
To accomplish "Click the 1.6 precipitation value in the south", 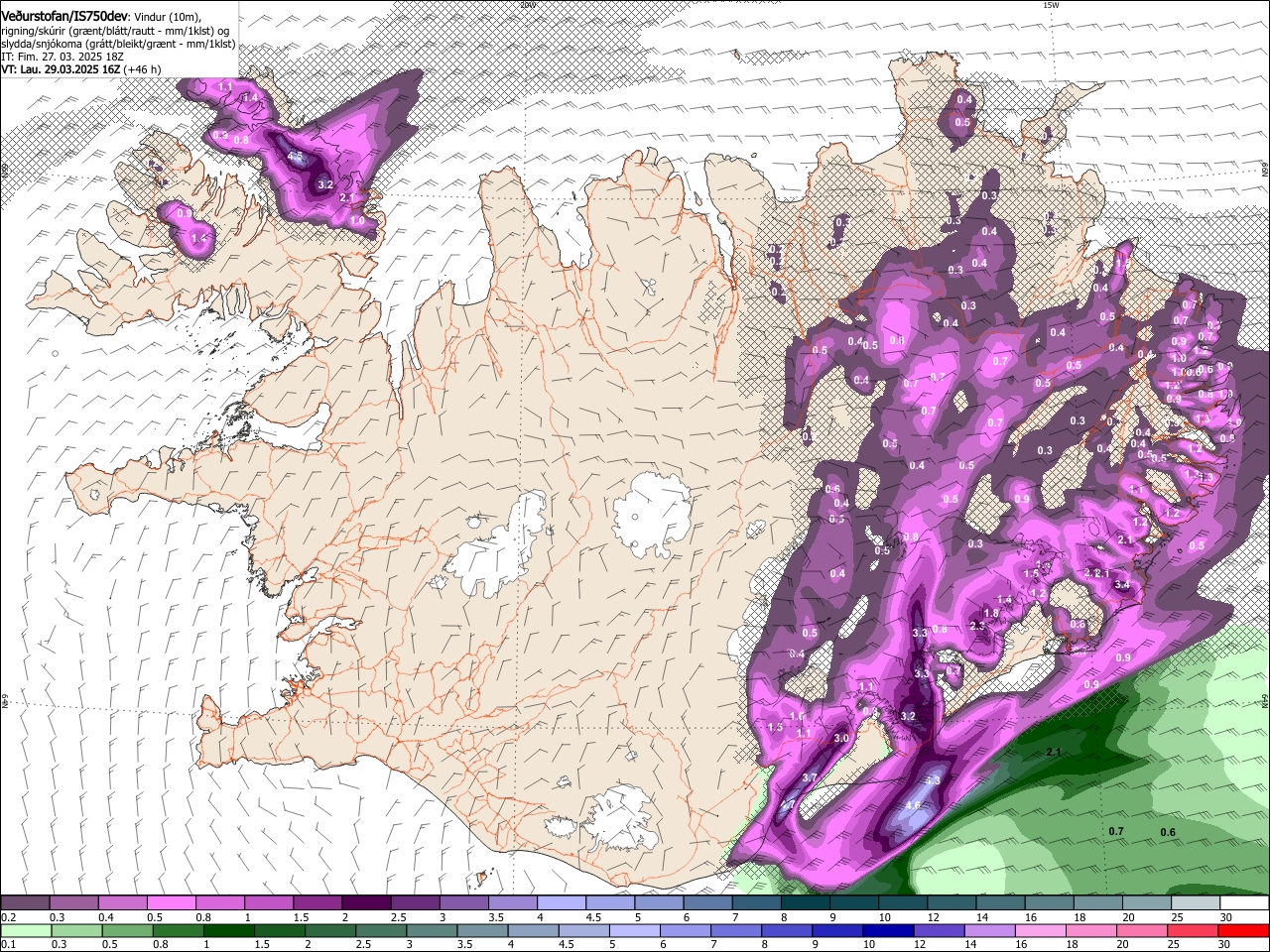I will tap(796, 716).
